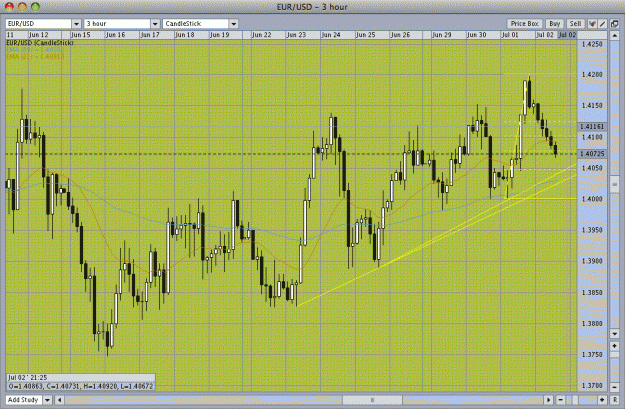Click the Jul 02 21:25 timestamp readout

point(27,378)
